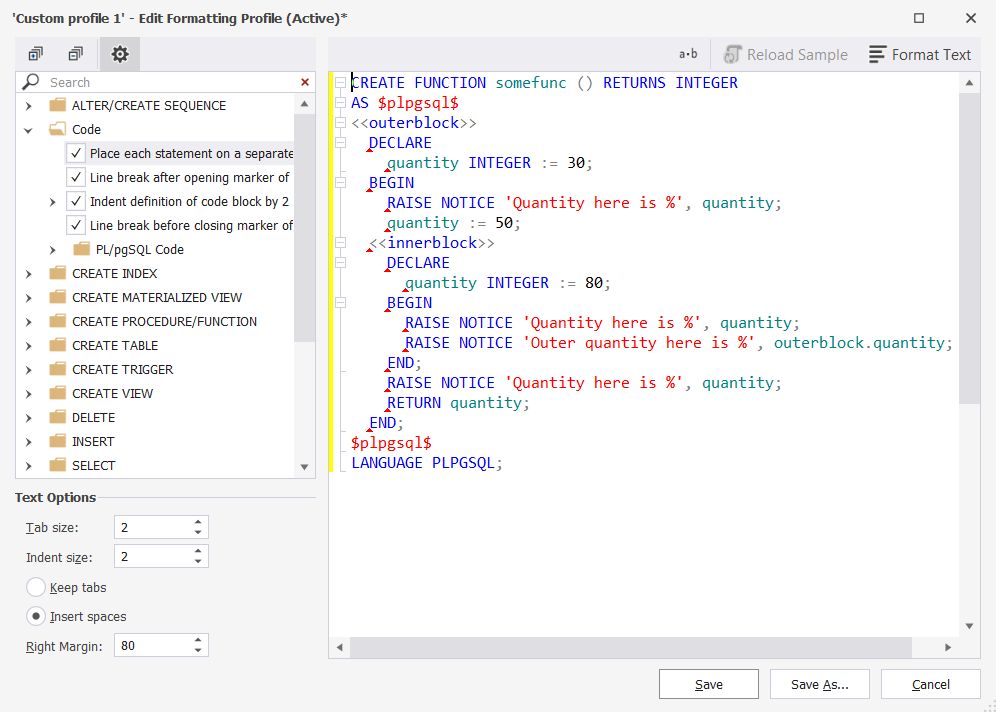Viewport: 996px width, 712px height.
Task: Click ALTER/CREATE SEQUENCE folder icon
Action: click(x=58, y=105)
